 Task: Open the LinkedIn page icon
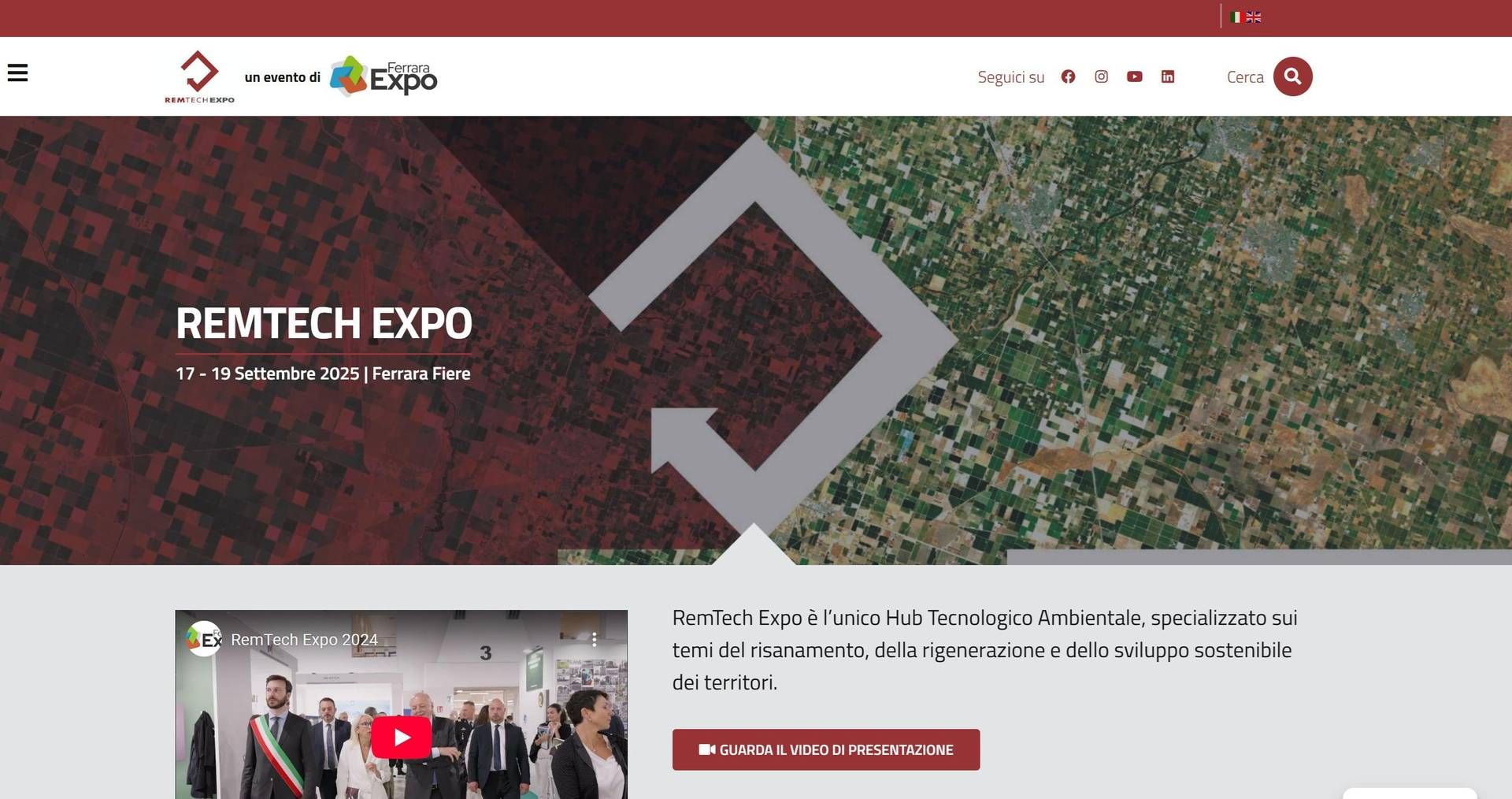(1168, 76)
